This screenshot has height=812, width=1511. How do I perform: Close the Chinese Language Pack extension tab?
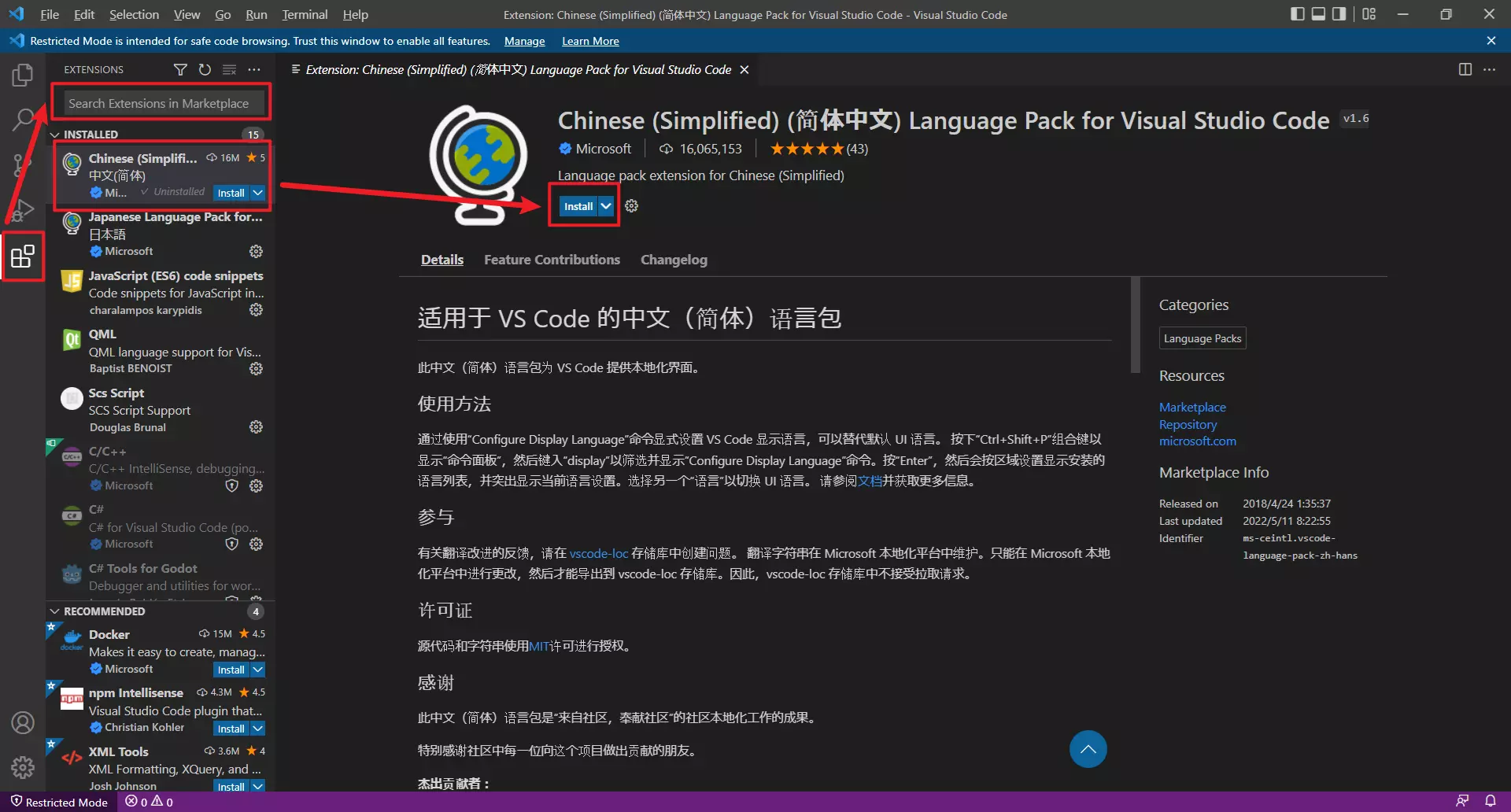(744, 70)
